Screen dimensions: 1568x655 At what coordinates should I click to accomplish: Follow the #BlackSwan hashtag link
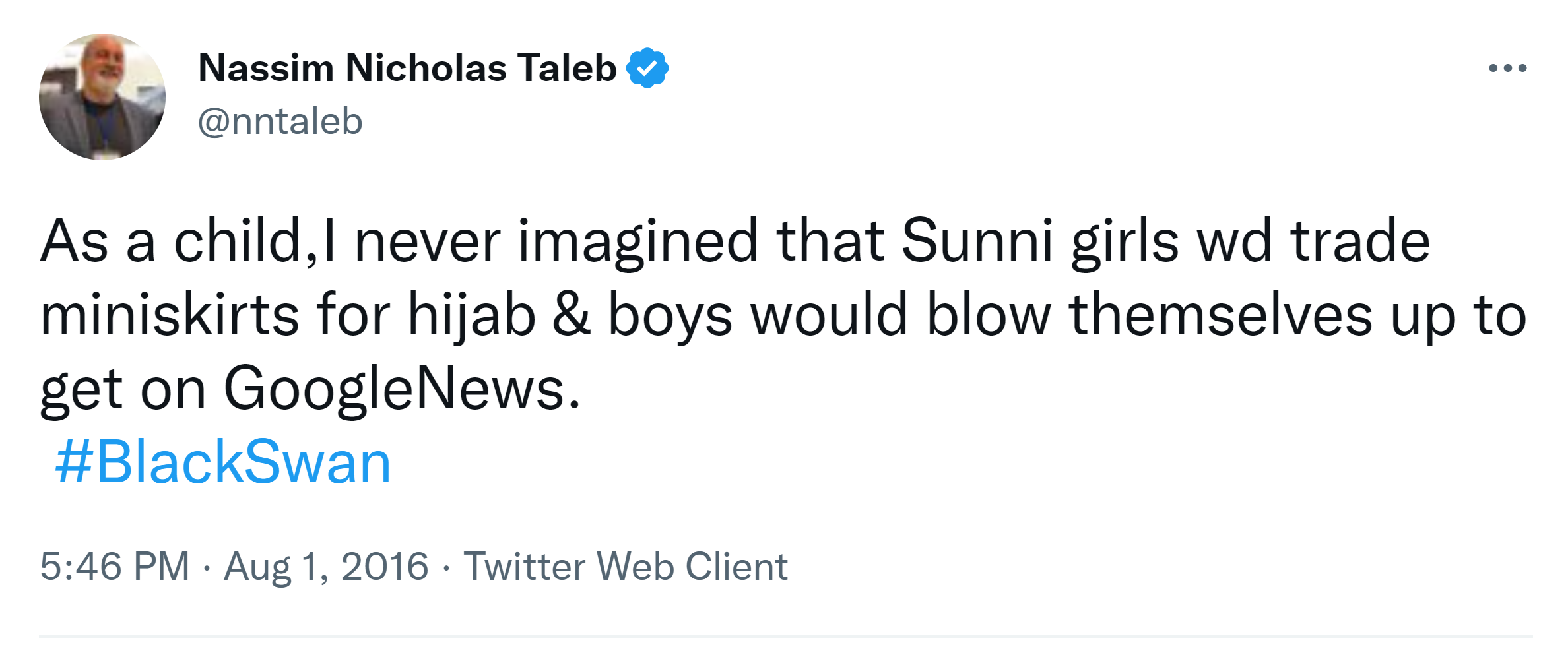(223, 462)
